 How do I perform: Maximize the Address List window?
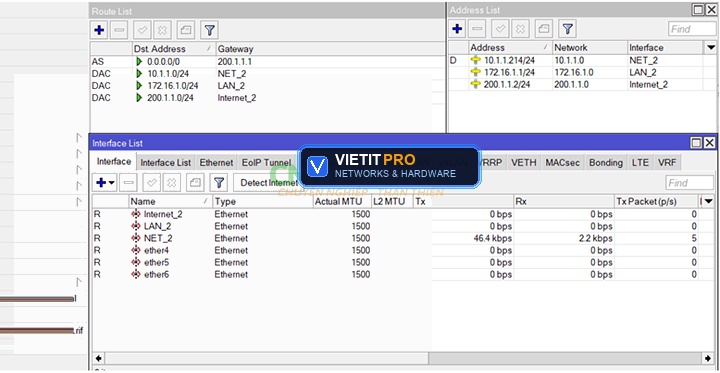(x=698, y=10)
